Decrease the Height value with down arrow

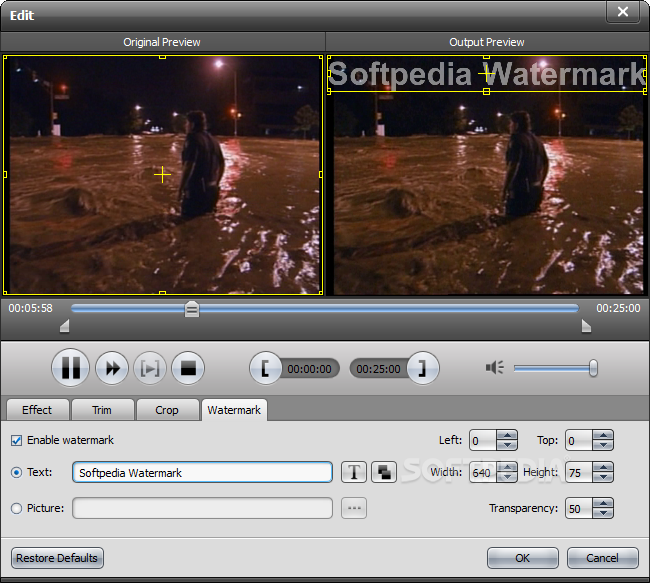[x=603, y=477]
